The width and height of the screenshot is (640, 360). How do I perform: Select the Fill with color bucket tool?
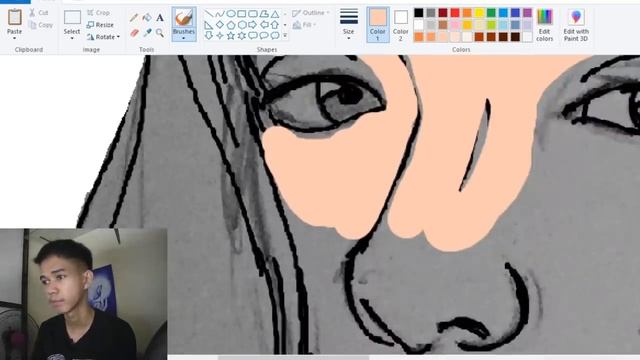pyautogui.click(x=147, y=18)
